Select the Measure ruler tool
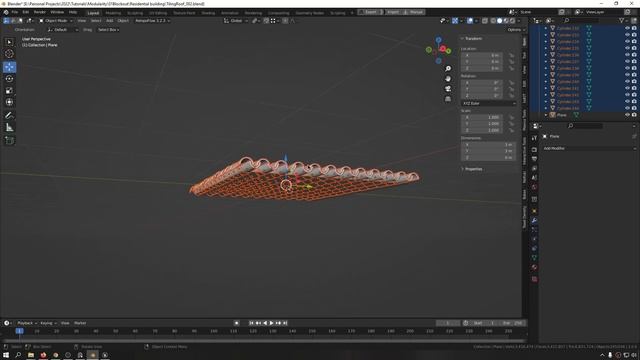 click(9, 128)
